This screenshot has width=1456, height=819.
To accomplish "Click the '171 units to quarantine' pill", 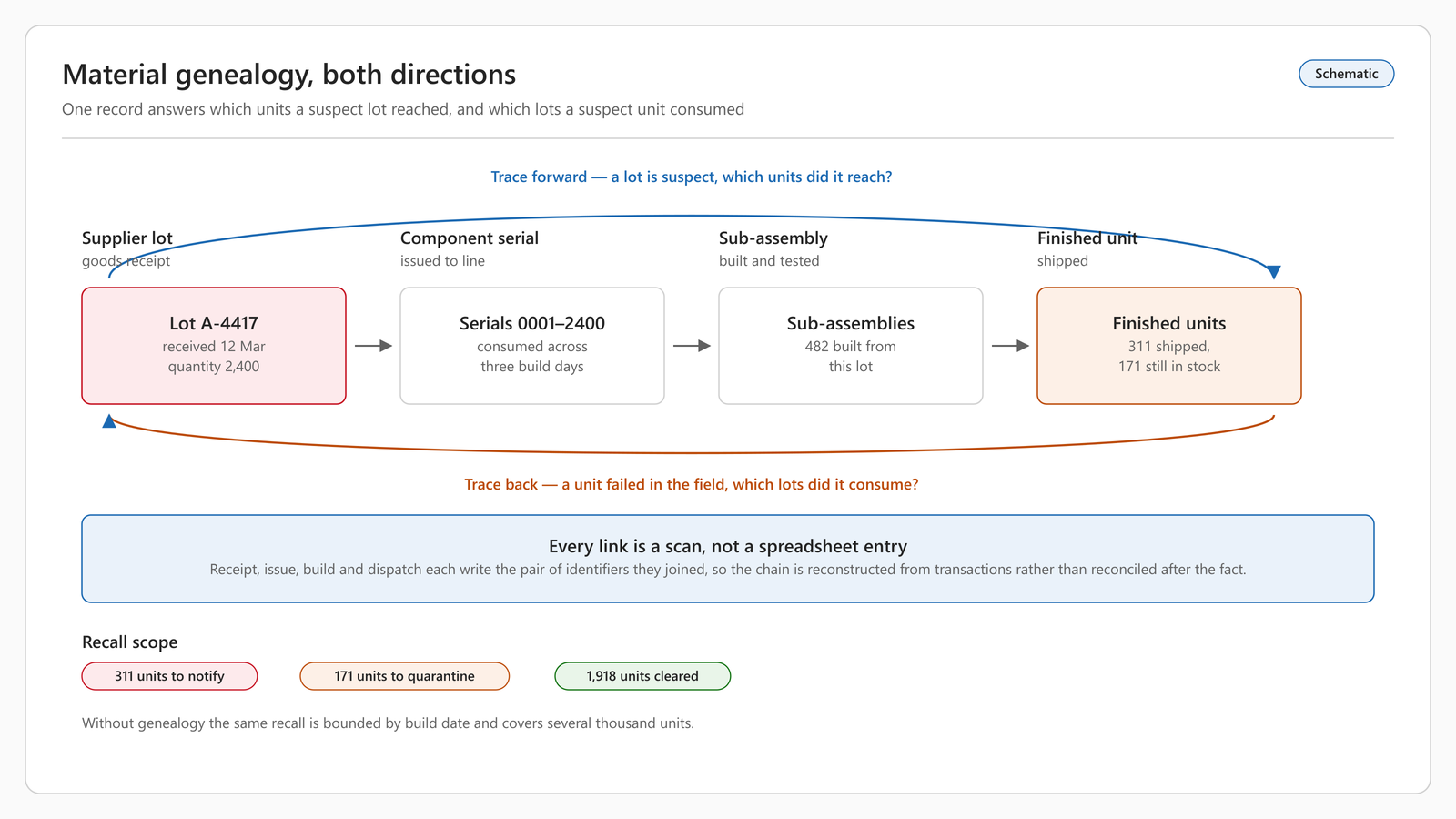I will pyautogui.click(x=404, y=676).
